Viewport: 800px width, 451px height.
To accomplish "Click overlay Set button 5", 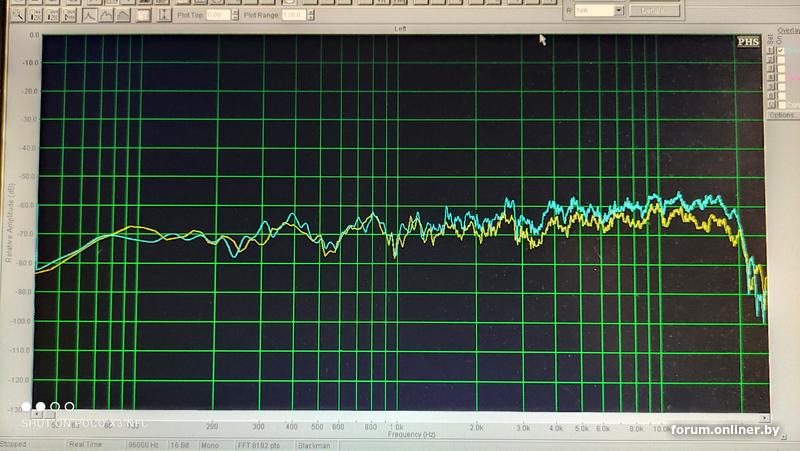I will tap(770, 86).
